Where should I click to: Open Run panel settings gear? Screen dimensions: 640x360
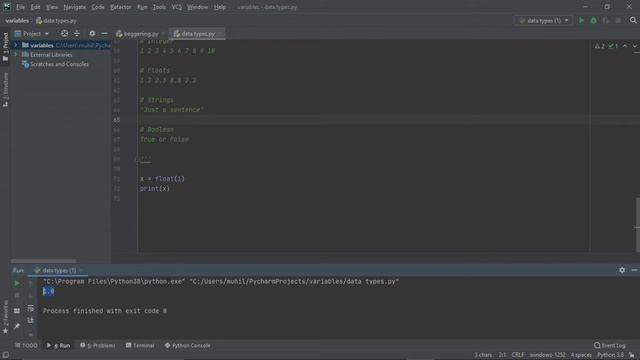(622, 270)
